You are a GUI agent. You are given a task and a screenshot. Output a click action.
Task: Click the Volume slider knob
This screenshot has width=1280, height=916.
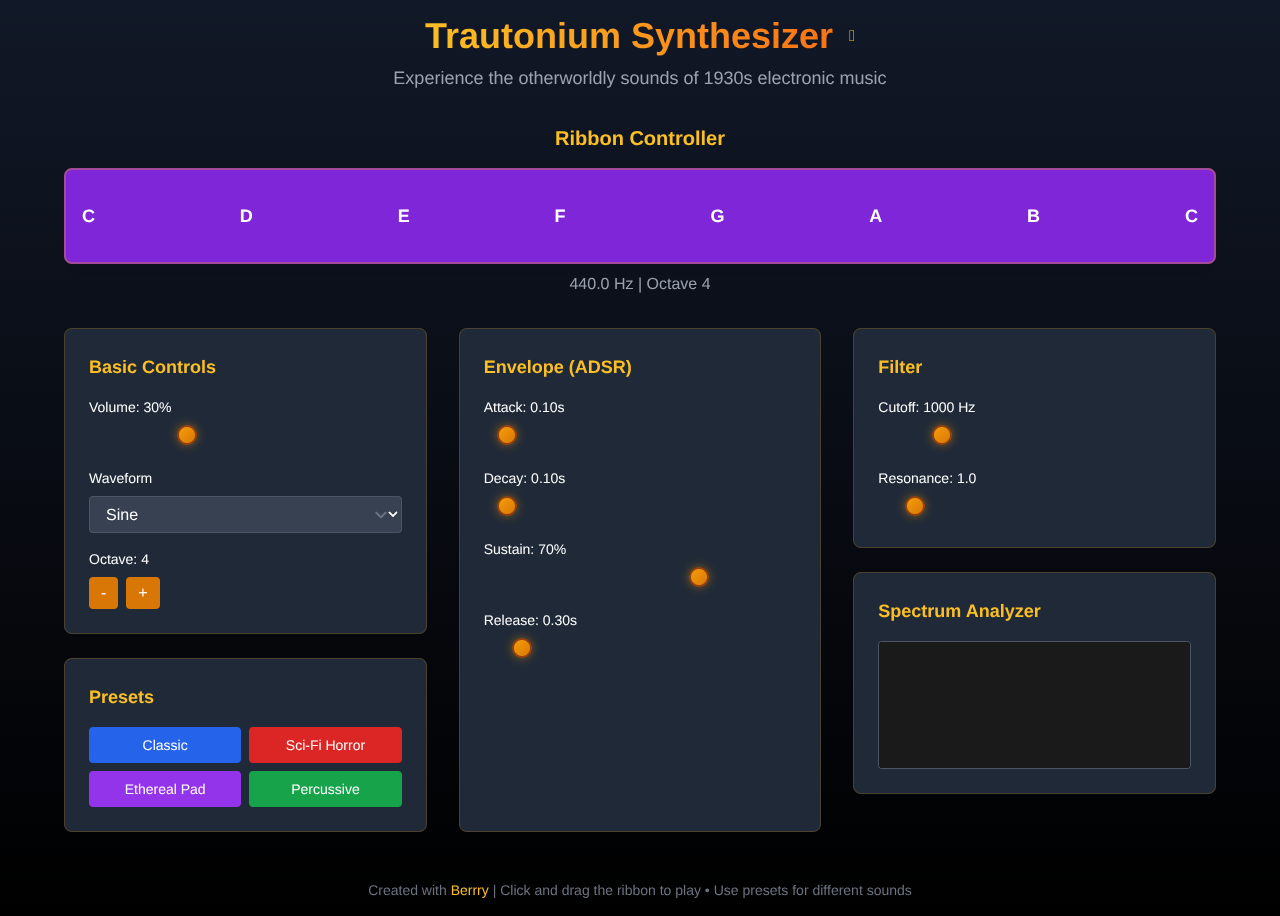(186, 435)
